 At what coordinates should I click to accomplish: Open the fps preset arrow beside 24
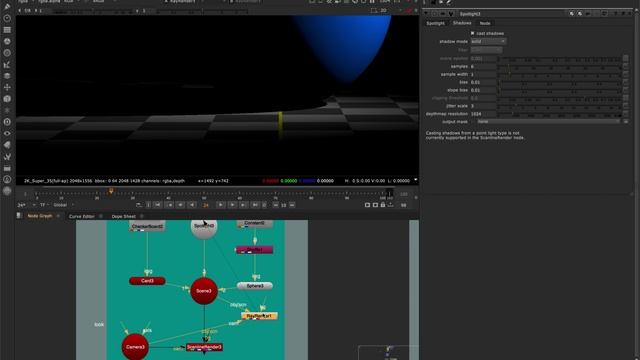(x=34, y=205)
